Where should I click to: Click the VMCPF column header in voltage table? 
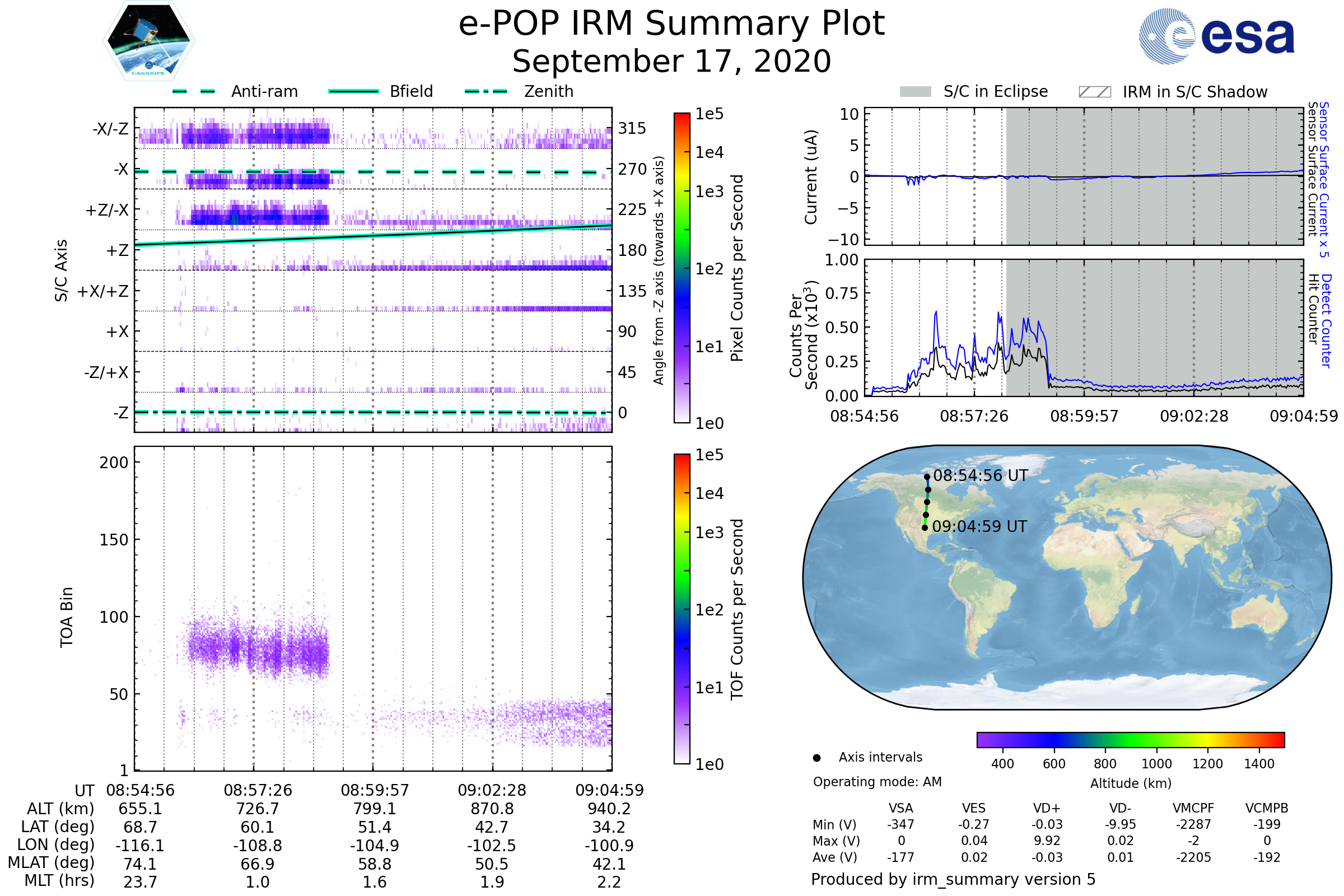click(1193, 808)
